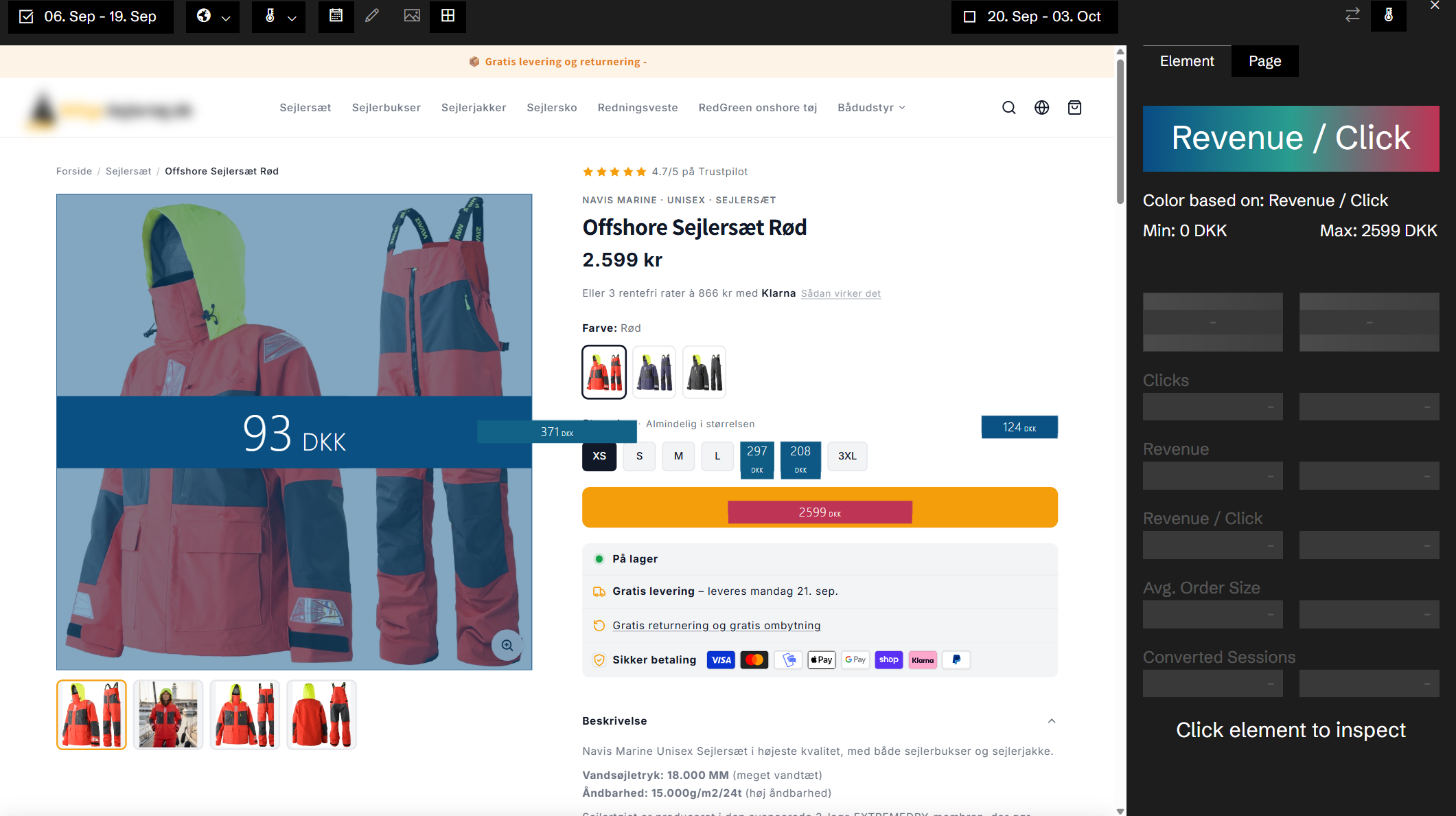The image size is (1456, 816).
Task: Click the thermometer heatmap icon at top right
Action: [1388, 15]
